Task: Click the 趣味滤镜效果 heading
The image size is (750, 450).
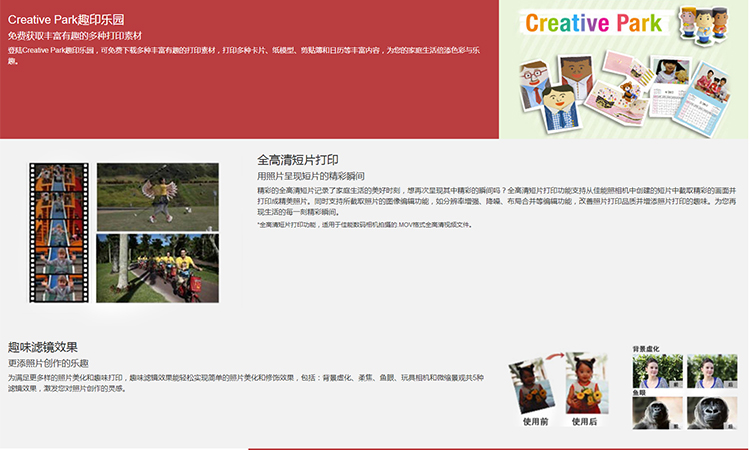Action: click(x=43, y=347)
